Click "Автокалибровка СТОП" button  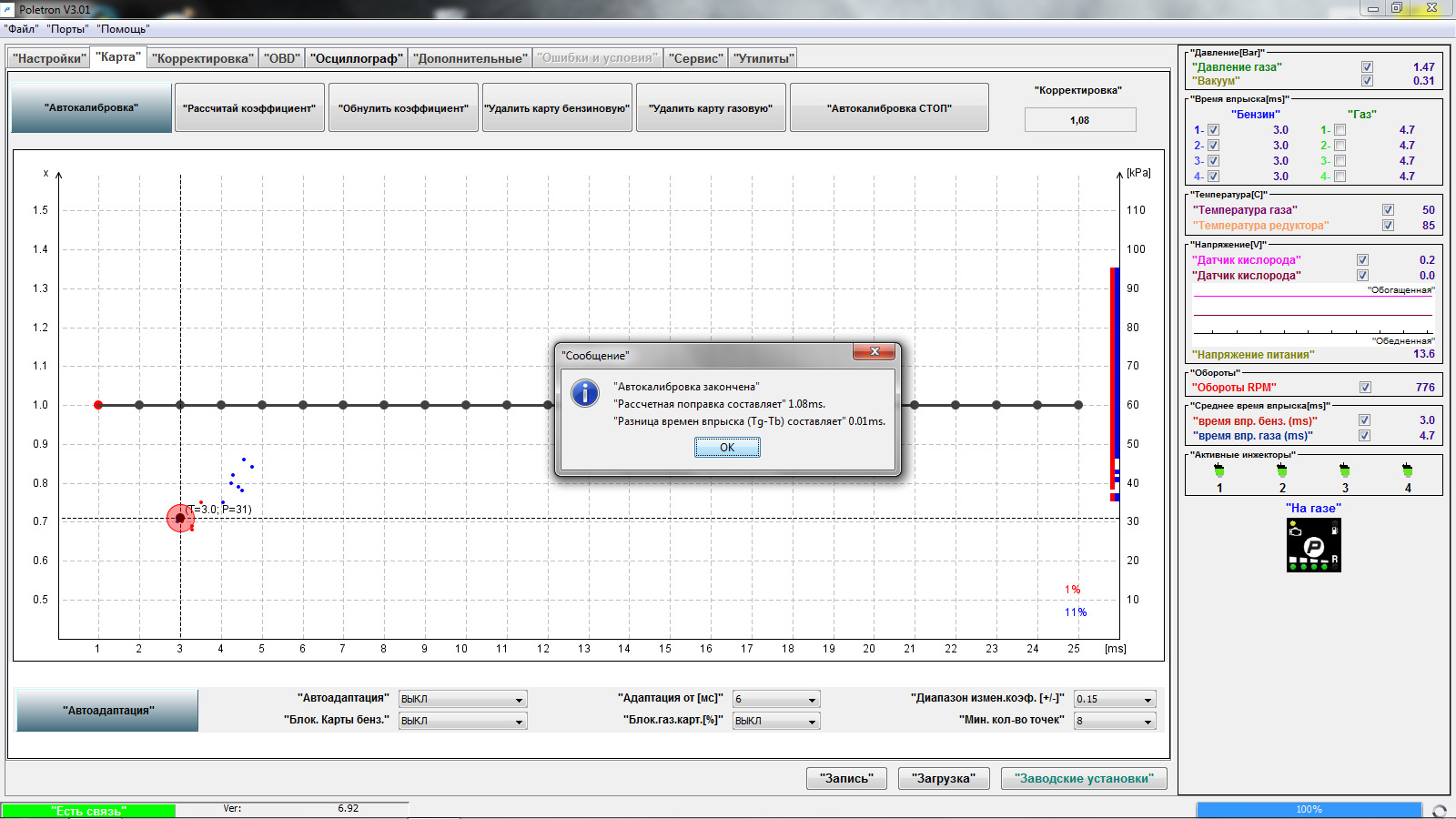point(889,107)
